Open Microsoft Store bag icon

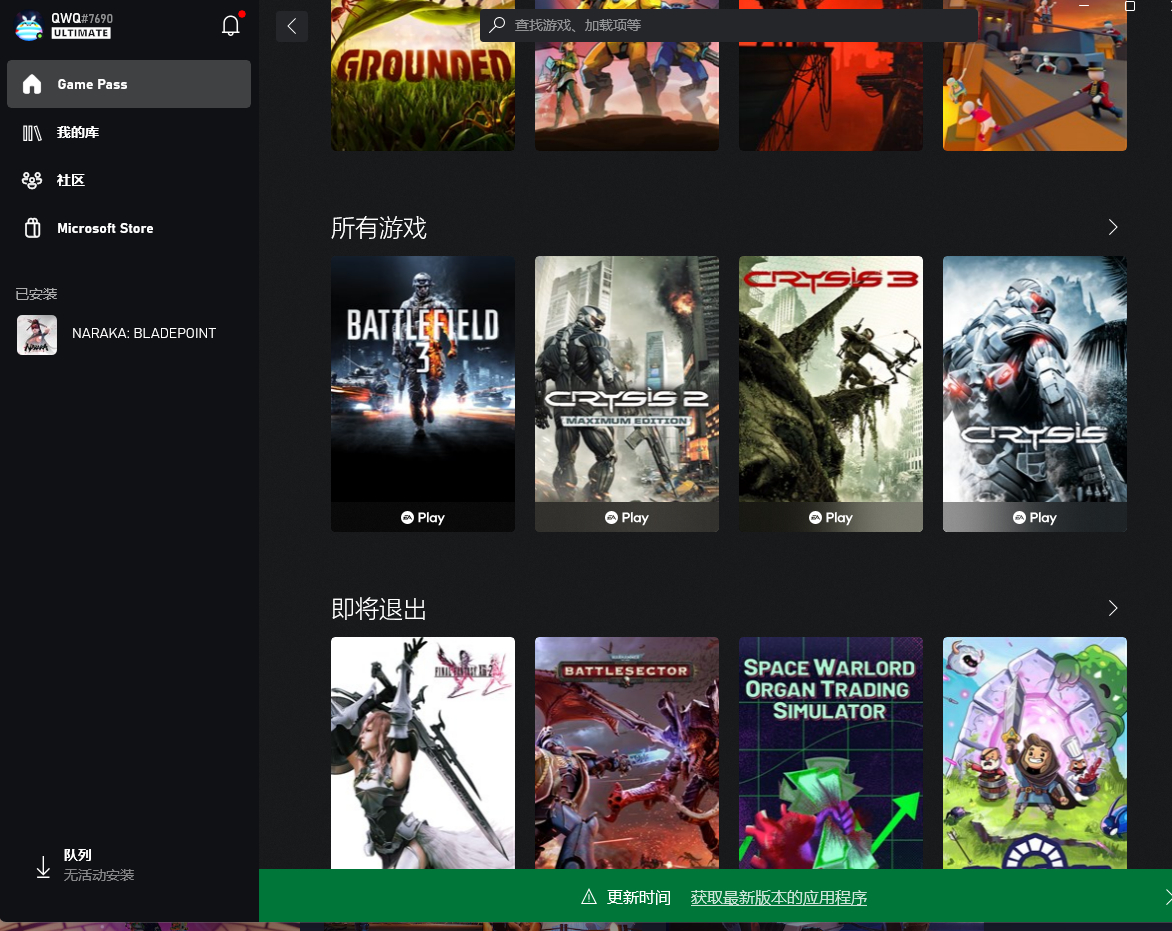pos(32,228)
